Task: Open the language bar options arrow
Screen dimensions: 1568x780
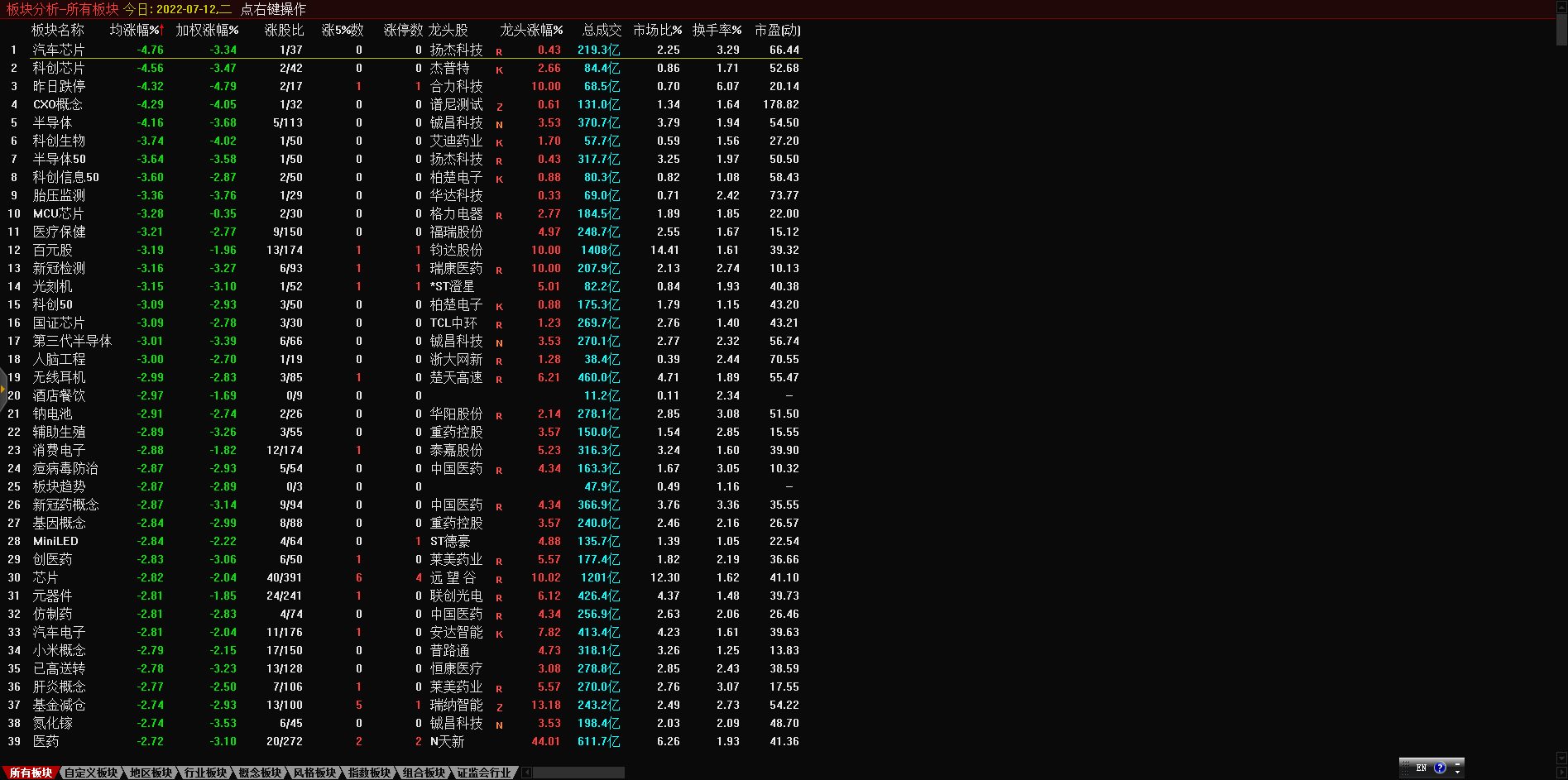Action: pos(1458,772)
